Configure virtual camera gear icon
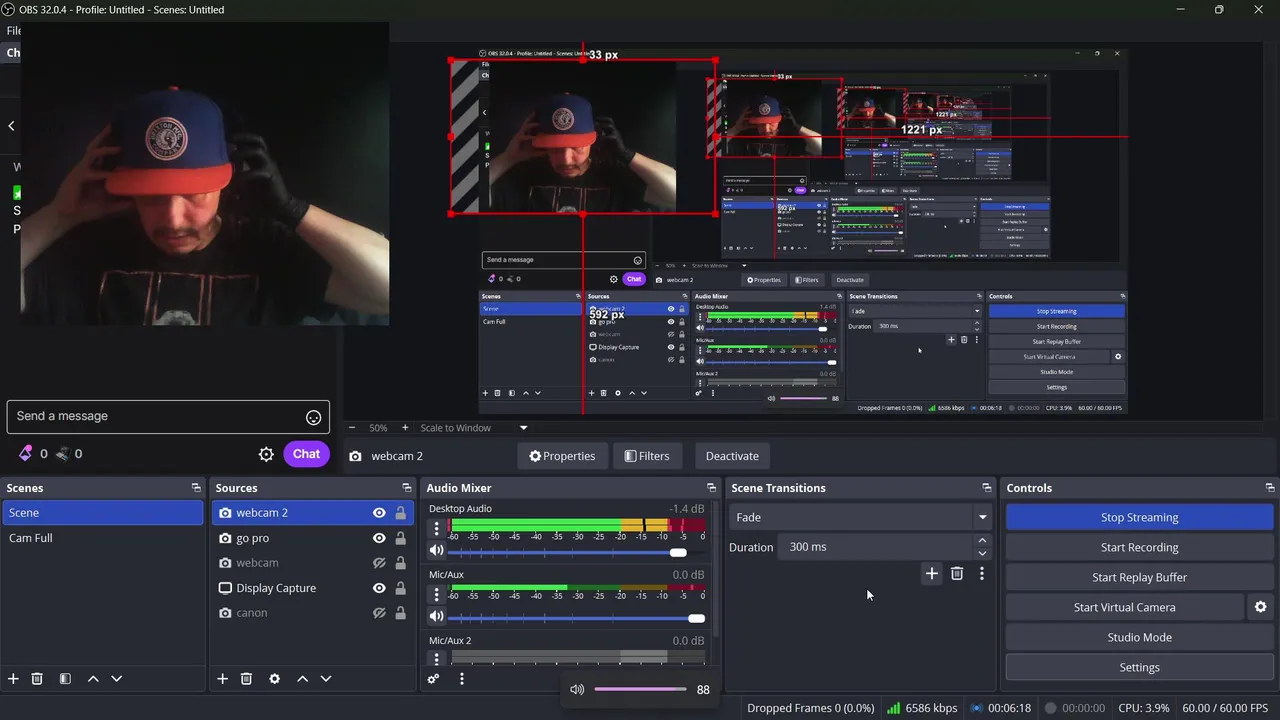This screenshot has width=1280, height=720. (1260, 607)
